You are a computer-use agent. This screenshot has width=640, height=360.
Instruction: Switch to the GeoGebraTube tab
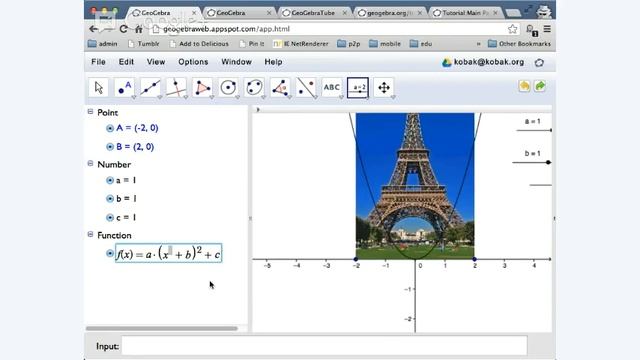point(314,13)
